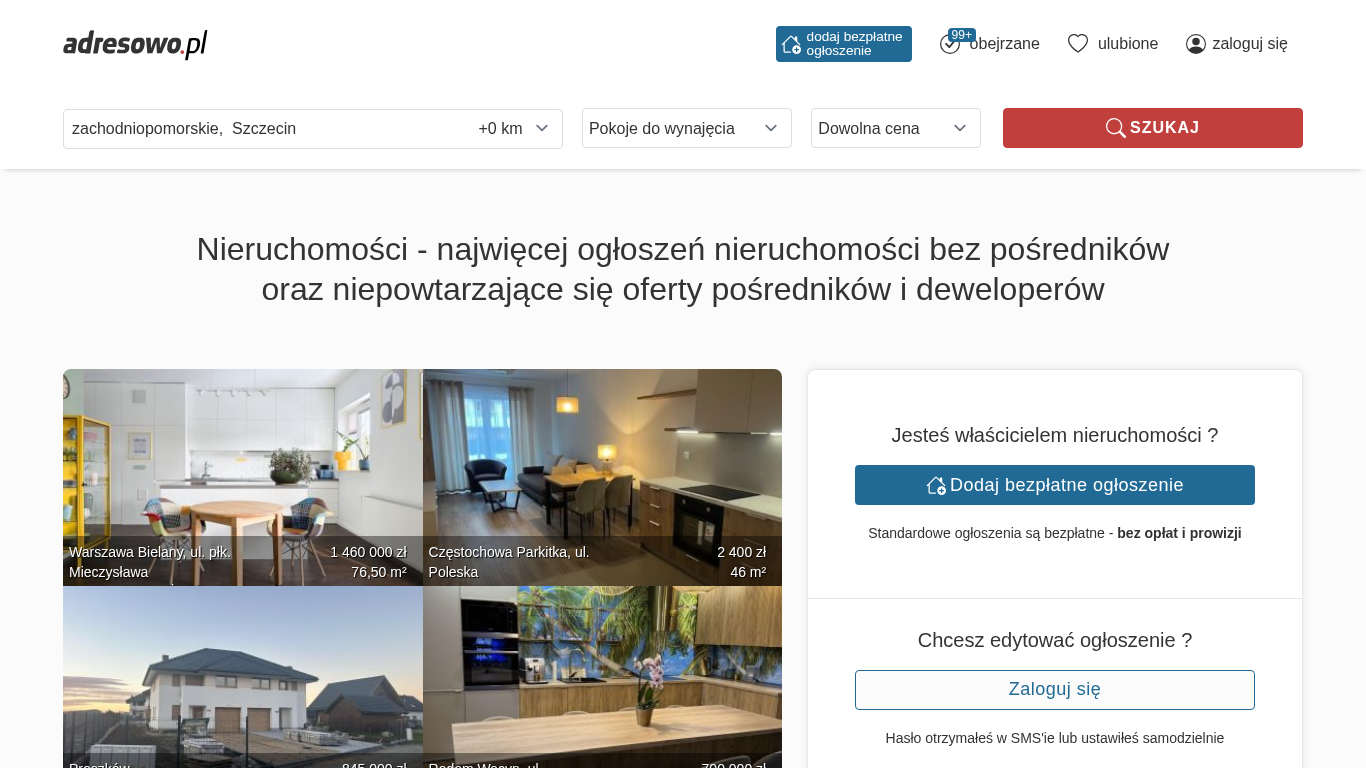The width and height of the screenshot is (1366, 768).
Task: Open the obejrzane menu item
Action: (1004, 44)
